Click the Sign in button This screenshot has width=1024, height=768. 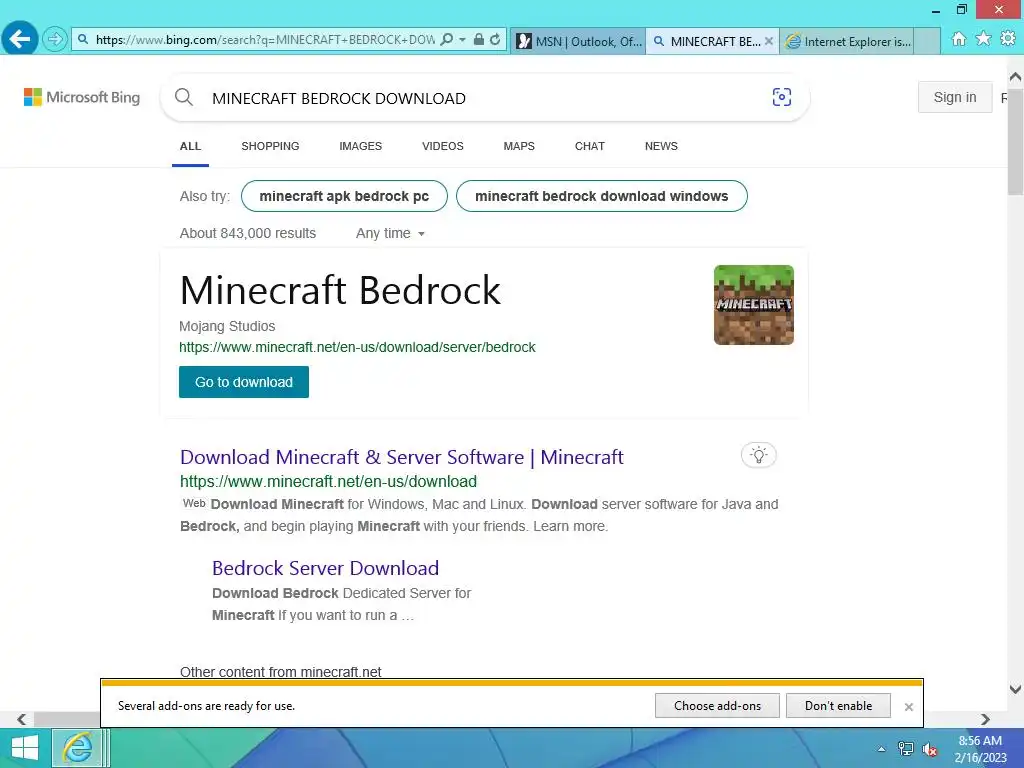pos(955,97)
